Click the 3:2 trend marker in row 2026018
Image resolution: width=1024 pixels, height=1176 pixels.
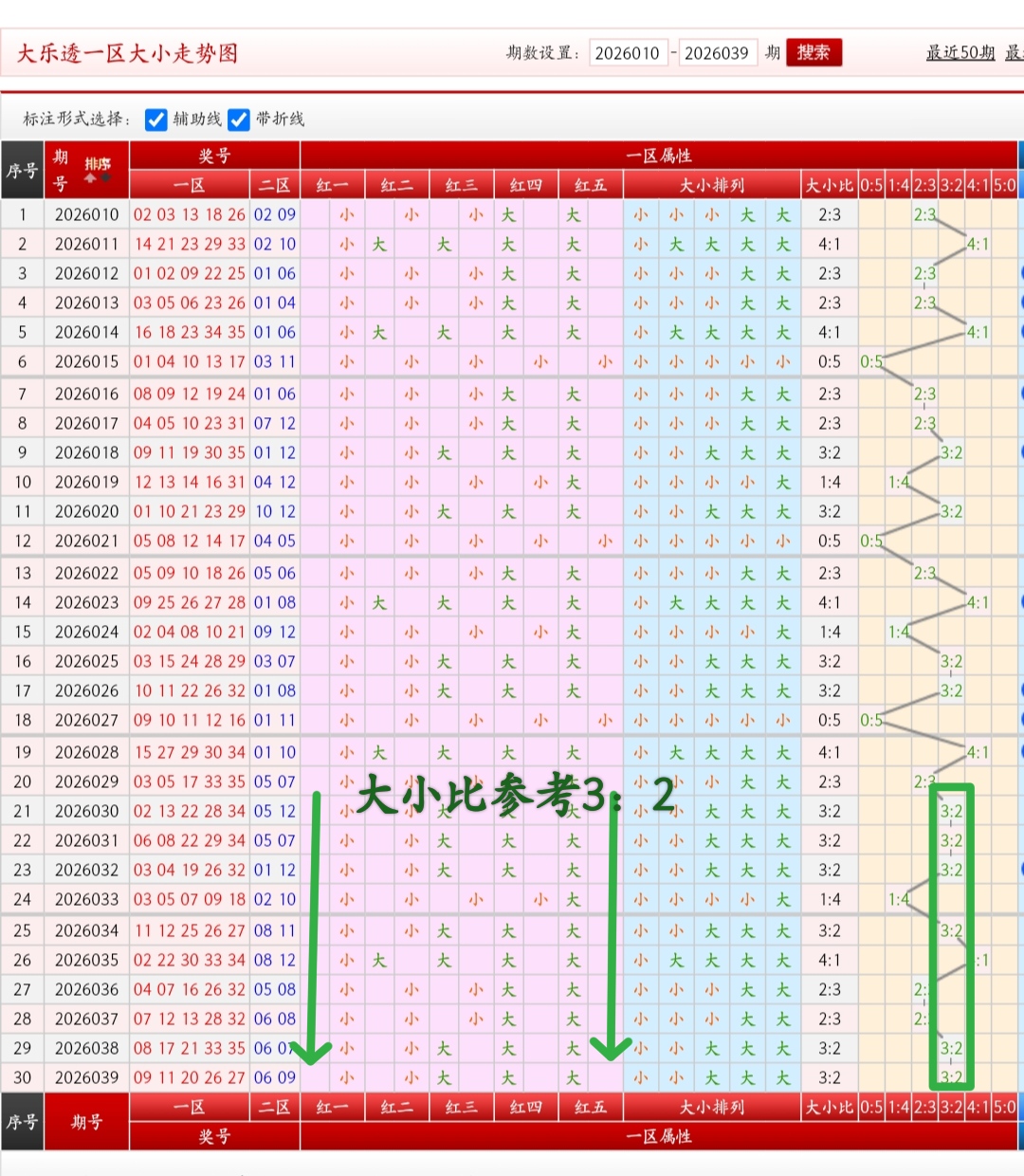pos(951,452)
